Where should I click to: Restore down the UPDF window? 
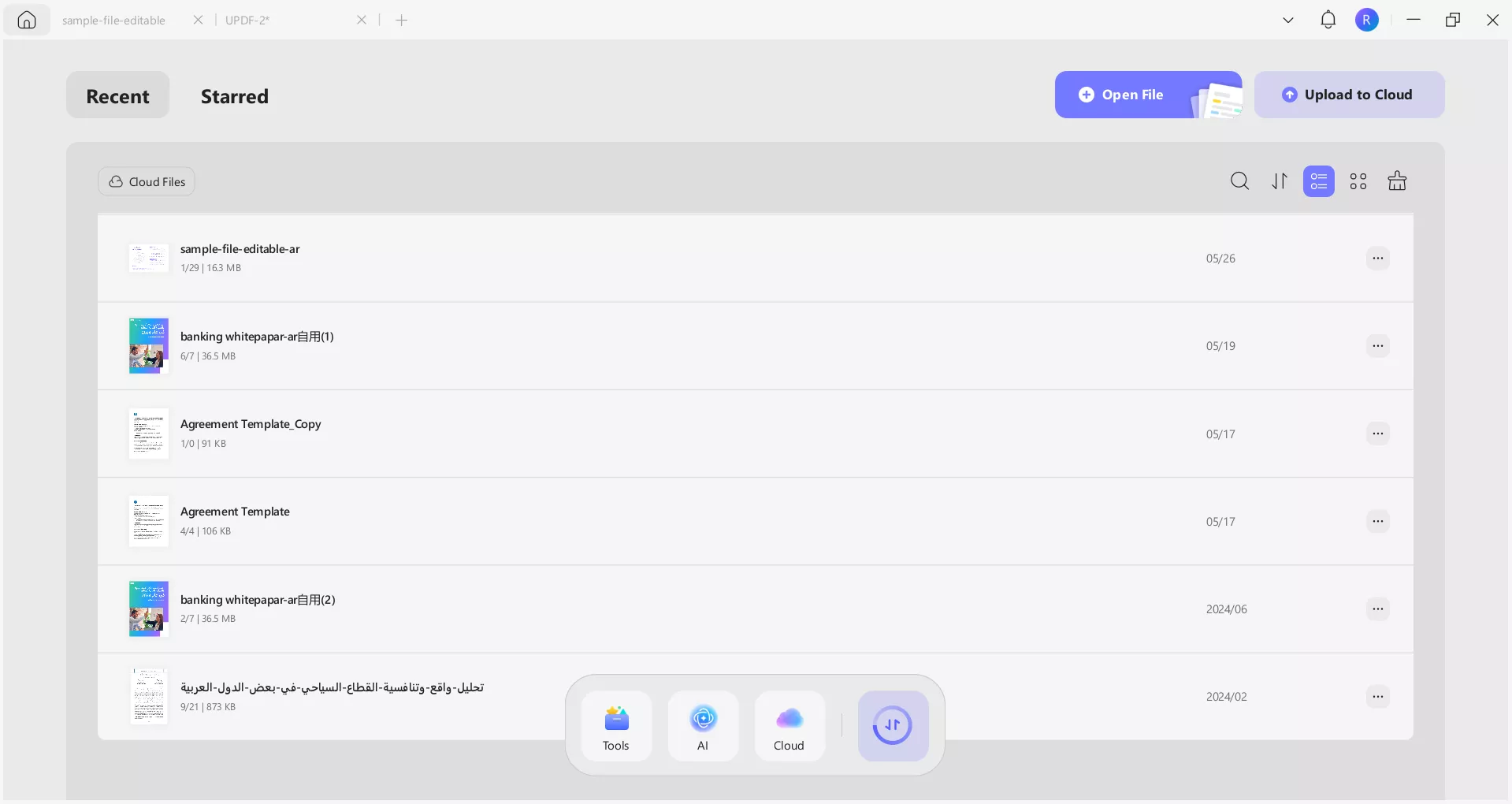point(1453,20)
